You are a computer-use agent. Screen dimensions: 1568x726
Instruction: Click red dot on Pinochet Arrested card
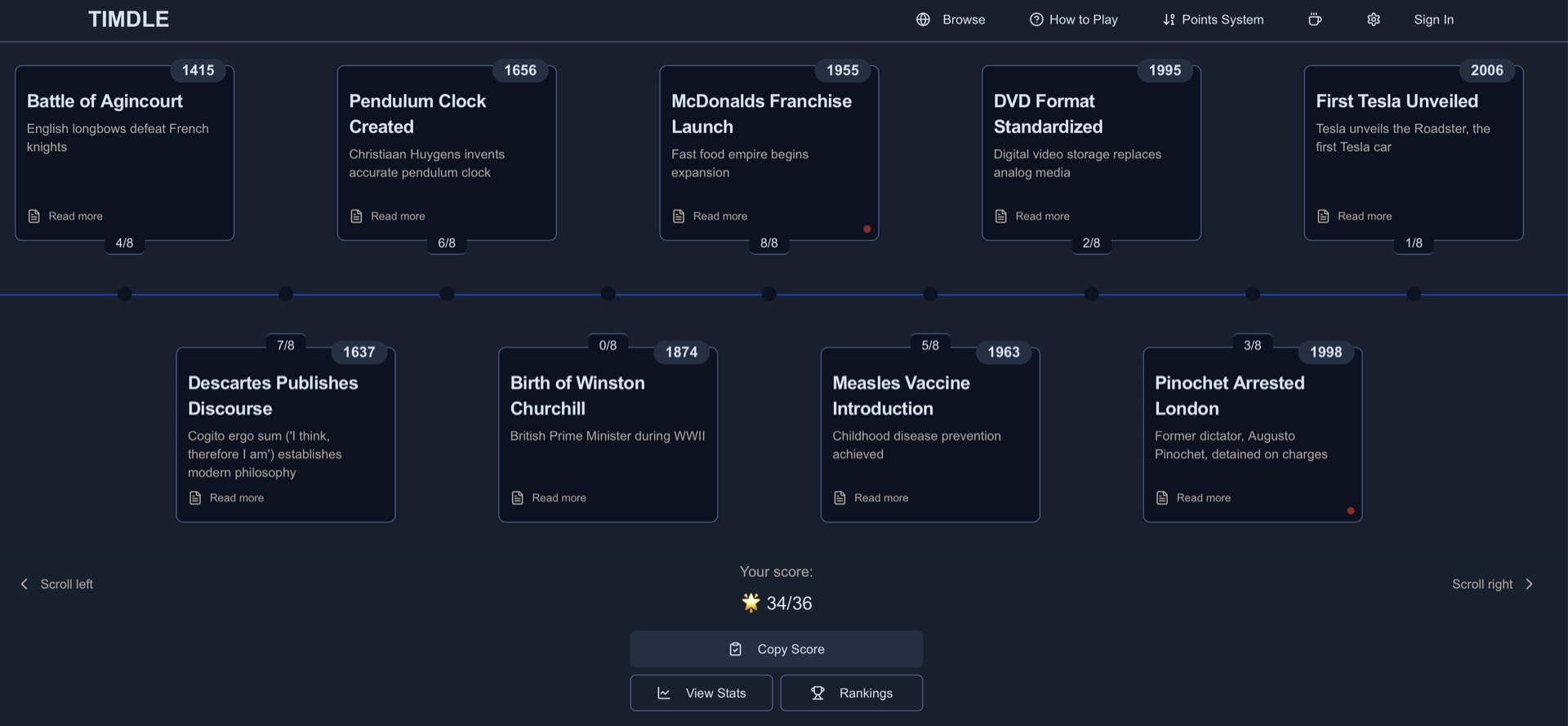pyautogui.click(x=1351, y=511)
